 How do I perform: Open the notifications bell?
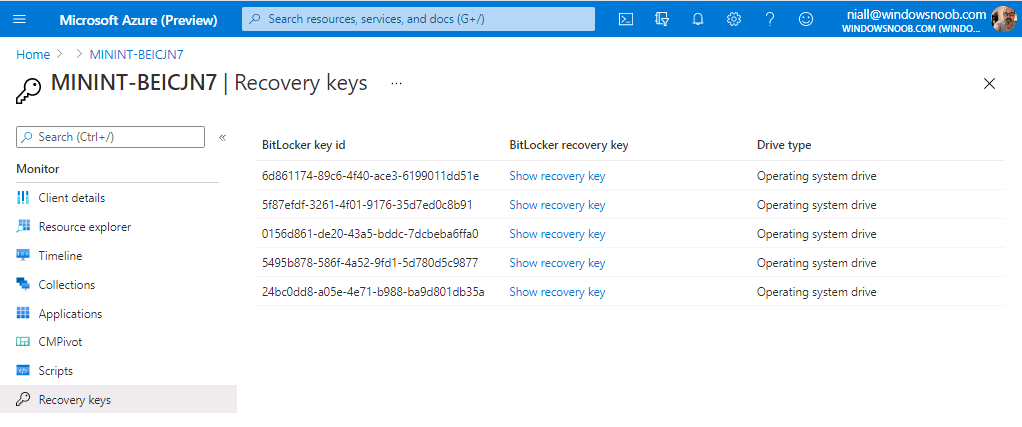(x=698, y=19)
